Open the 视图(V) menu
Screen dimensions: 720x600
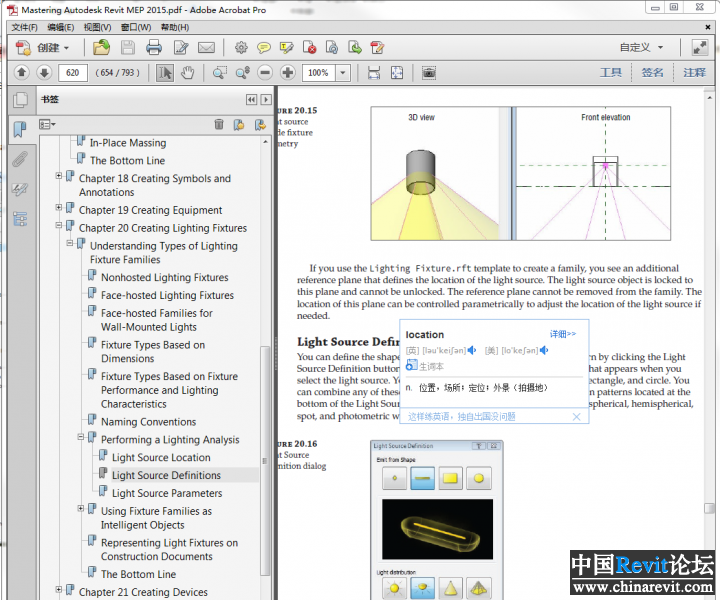[97, 28]
